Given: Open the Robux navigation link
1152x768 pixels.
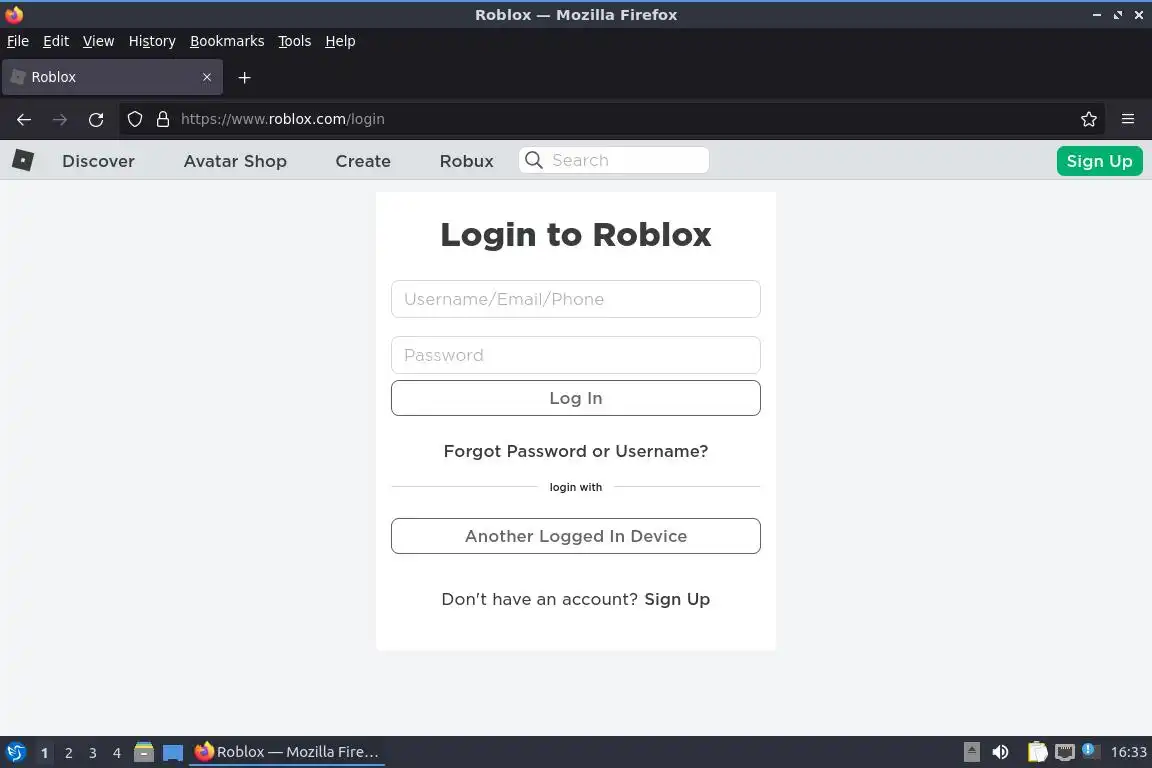Looking at the screenshot, I should [467, 161].
